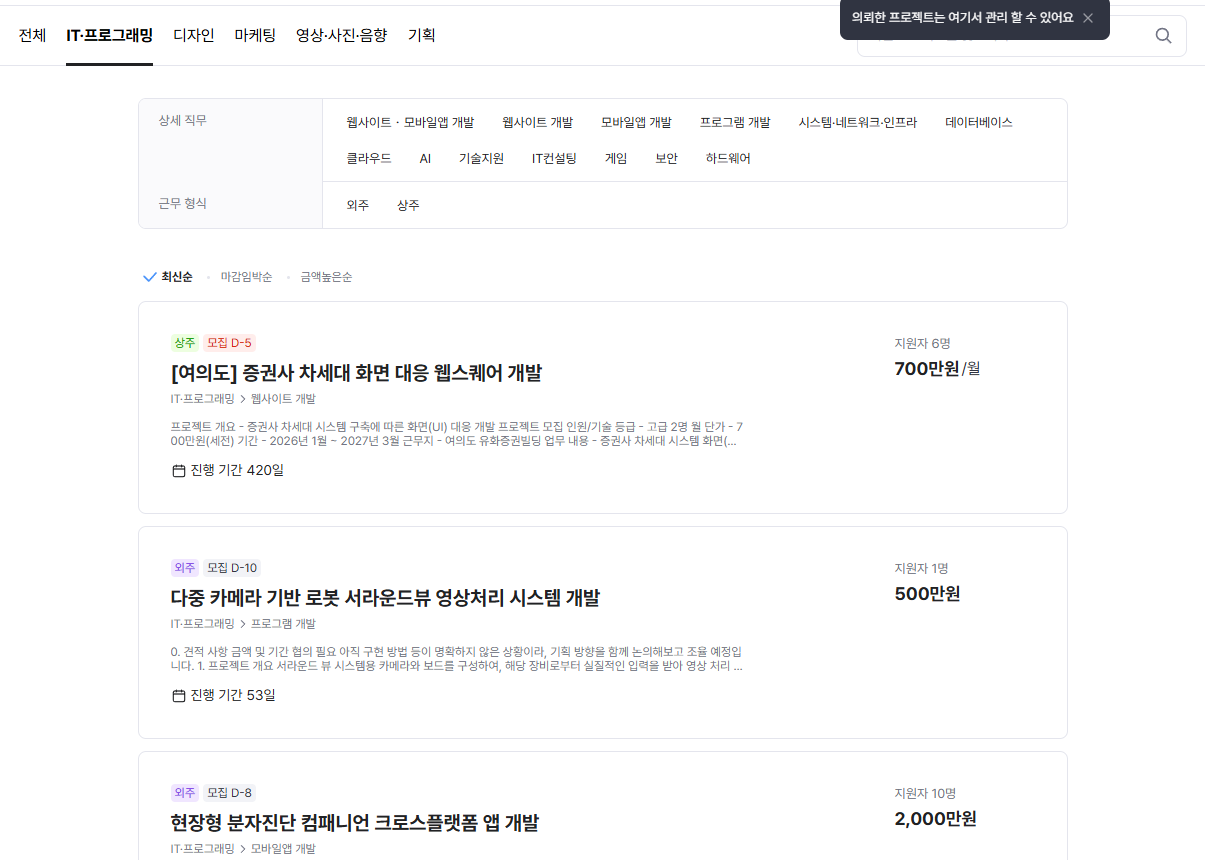Click 지원자 10명 applicant count
Image resolution: width=1205 pixels, height=860 pixels.
pyautogui.click(x=925, y=793)
